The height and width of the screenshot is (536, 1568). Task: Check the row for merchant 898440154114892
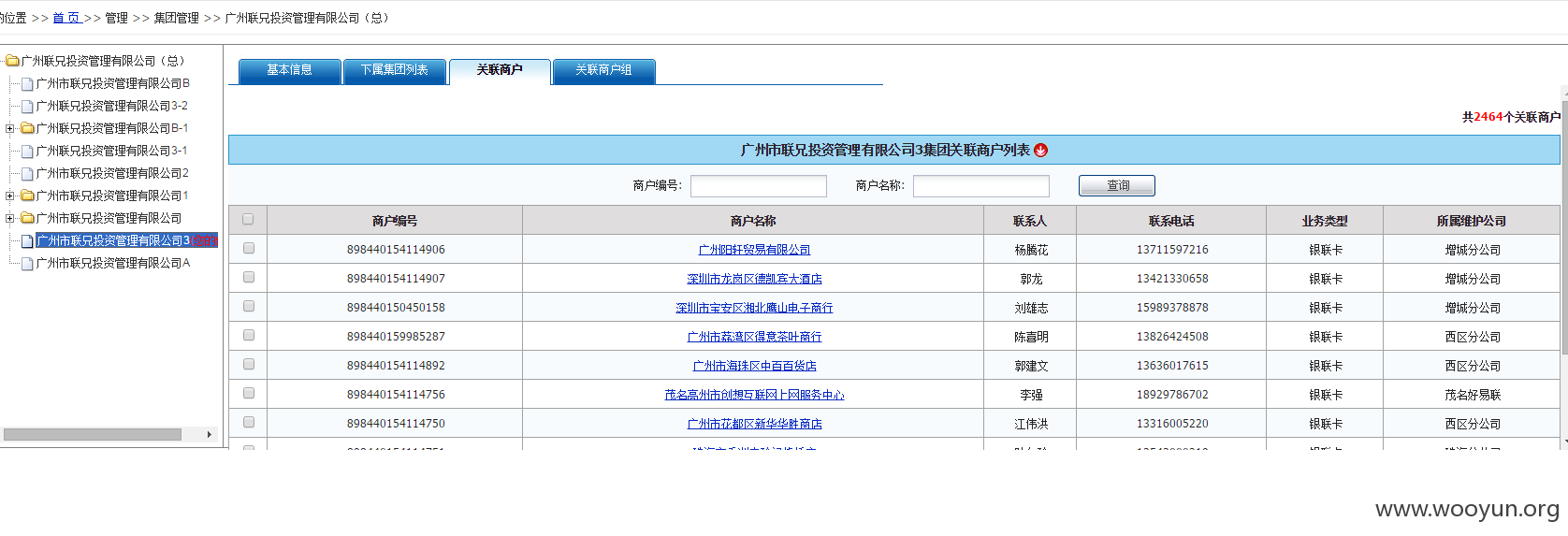[249, 364]
